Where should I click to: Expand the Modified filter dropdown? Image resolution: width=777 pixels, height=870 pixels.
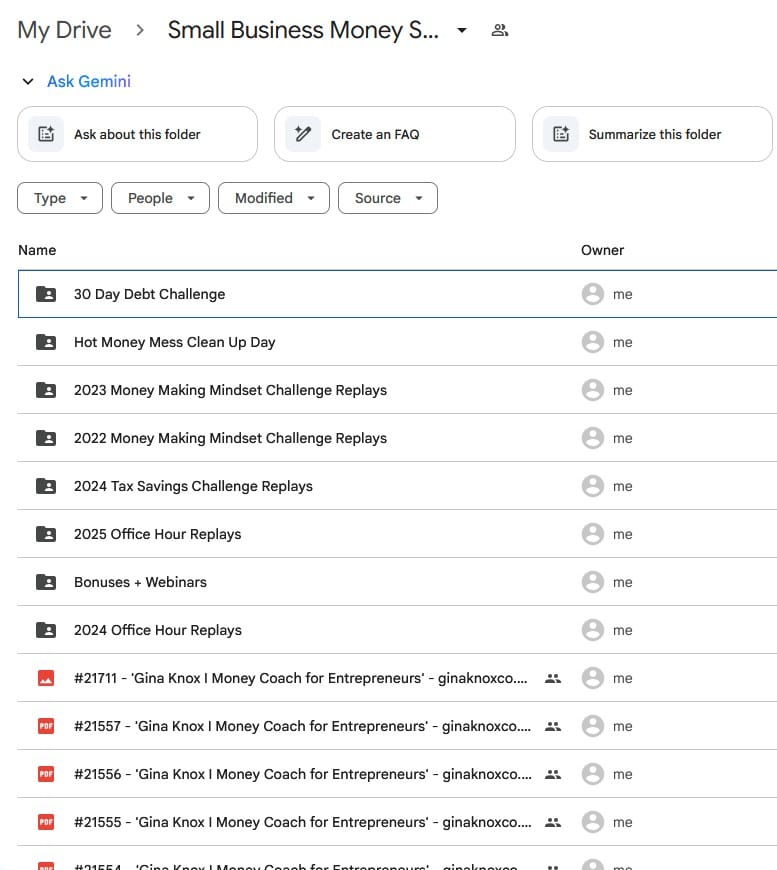[x=274, y=198]
